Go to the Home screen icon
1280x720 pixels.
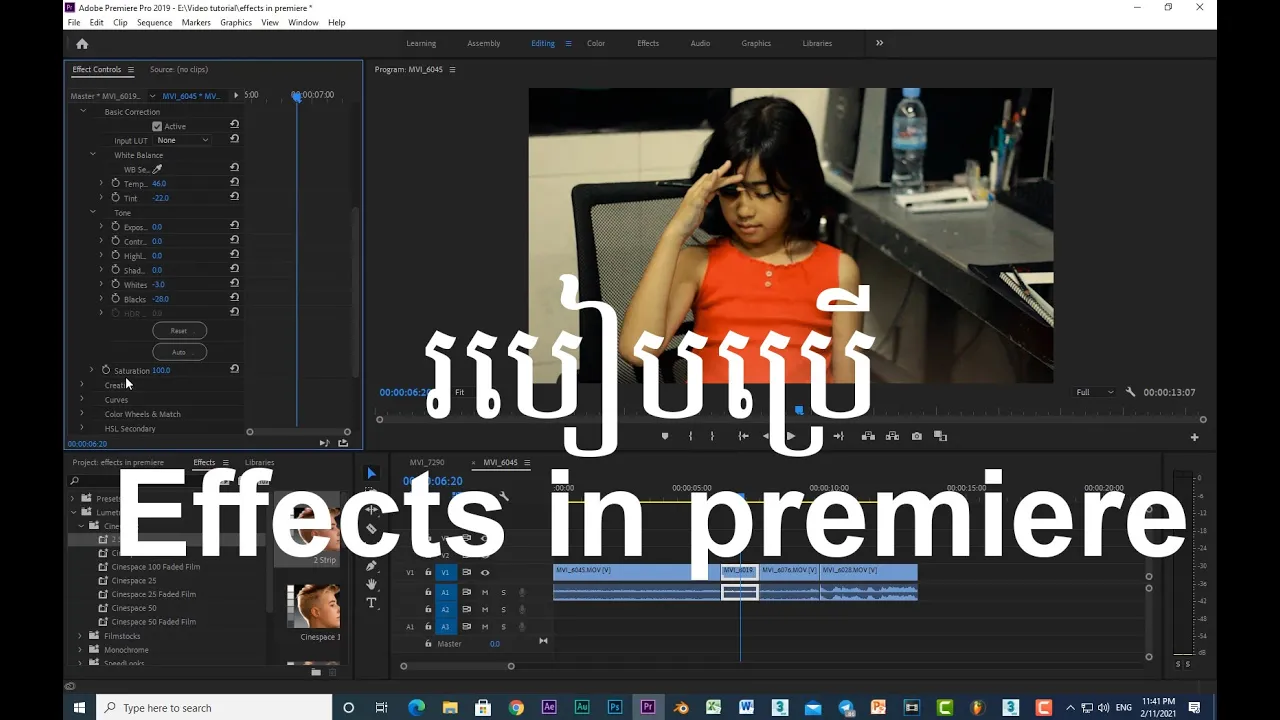82,43
